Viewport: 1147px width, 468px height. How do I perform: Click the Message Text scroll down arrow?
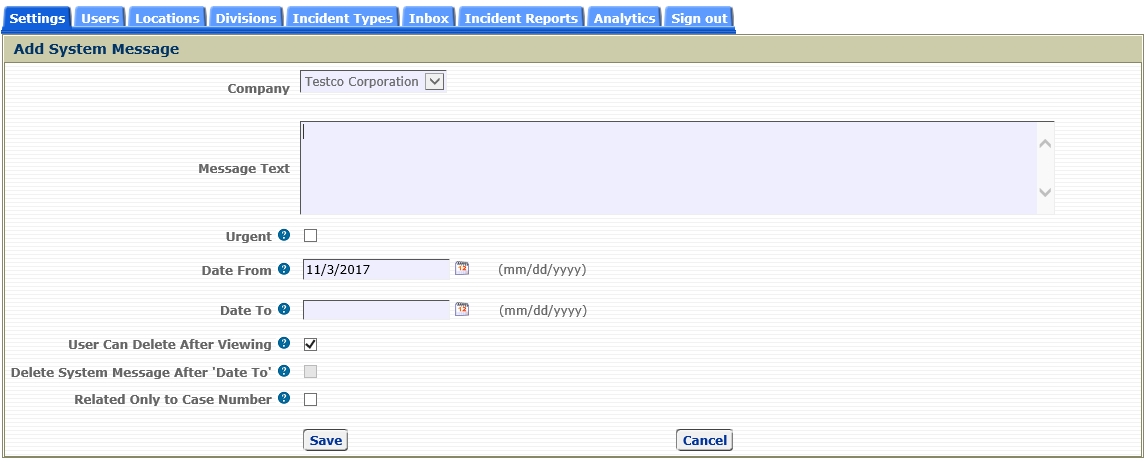click(1045, 192)
